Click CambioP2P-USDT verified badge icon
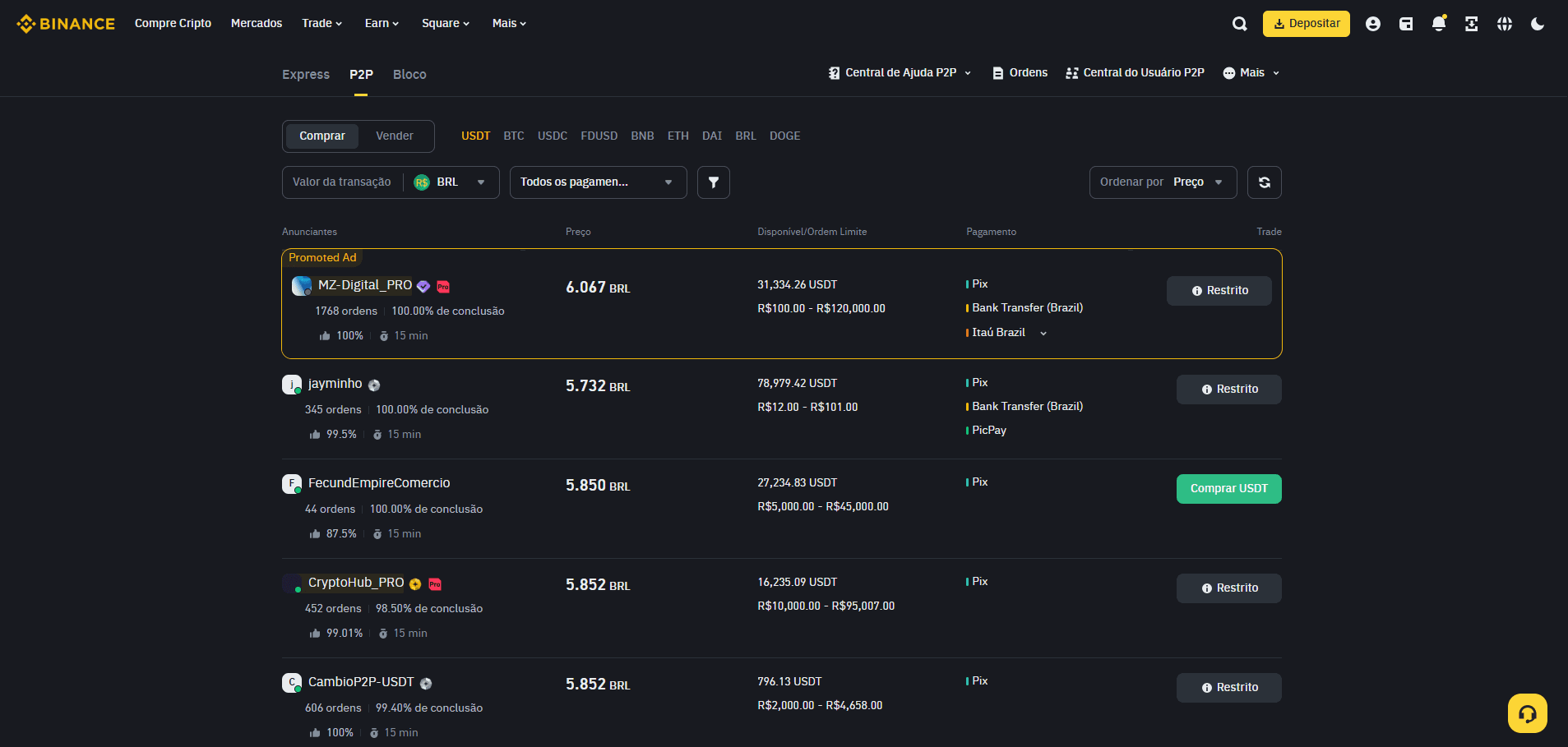 (426, 683)
